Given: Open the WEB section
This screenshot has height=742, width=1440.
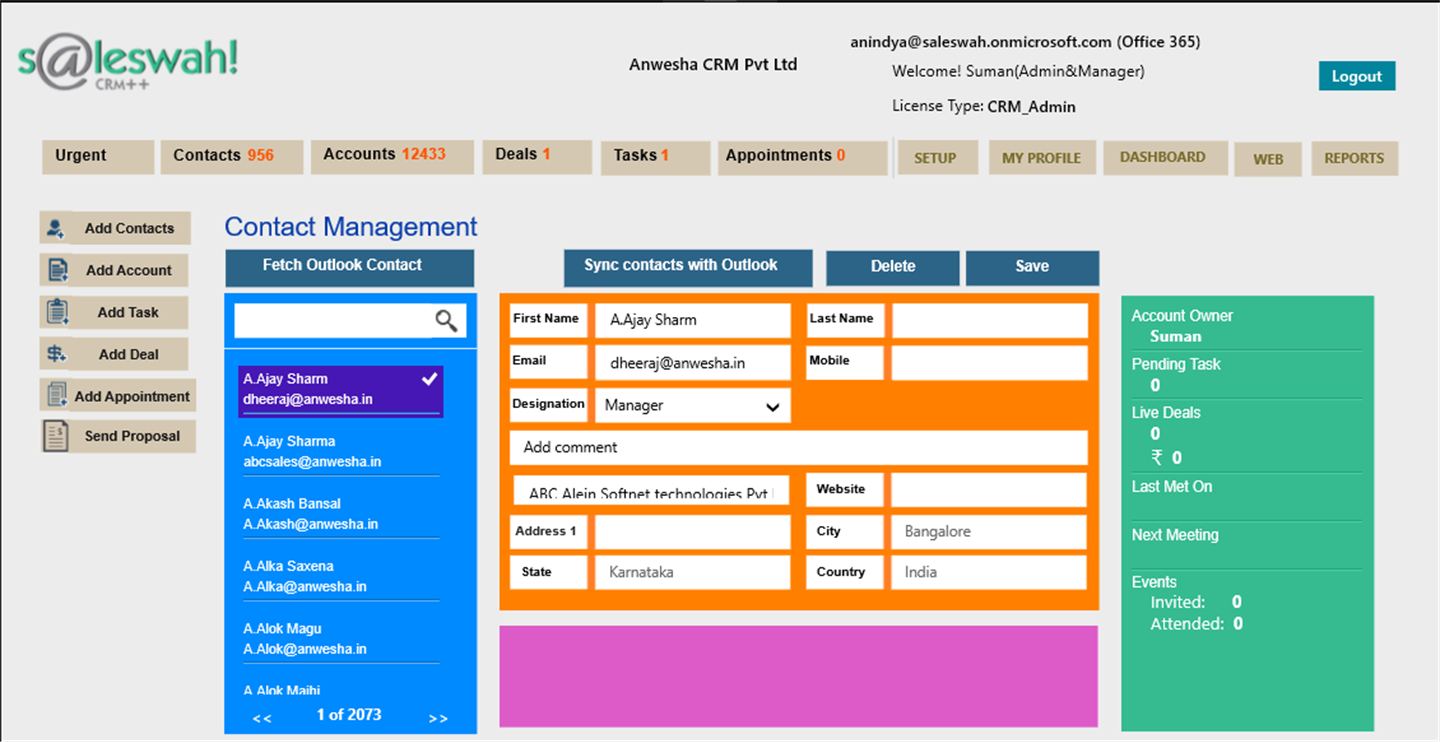Looking at the screenshot, I should pos(1267,159).
